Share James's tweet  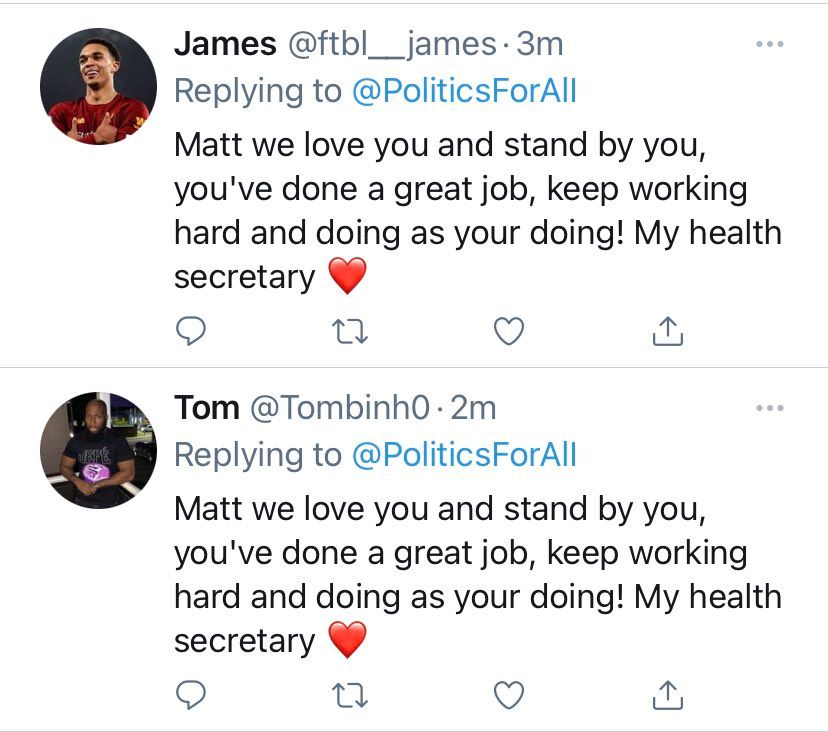[x=668, y=330]
